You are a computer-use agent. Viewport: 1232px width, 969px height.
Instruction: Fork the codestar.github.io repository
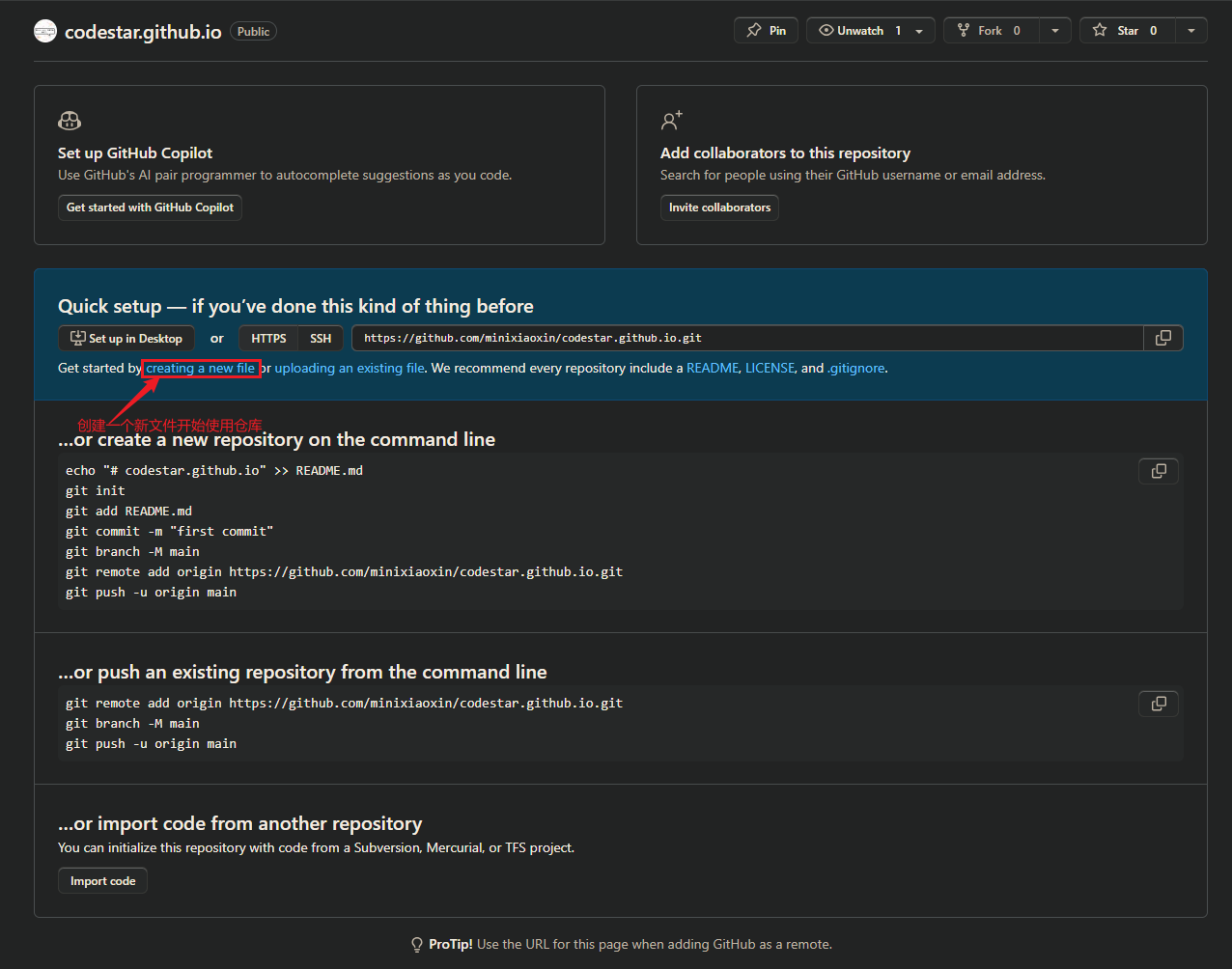(x=992, y=31)
